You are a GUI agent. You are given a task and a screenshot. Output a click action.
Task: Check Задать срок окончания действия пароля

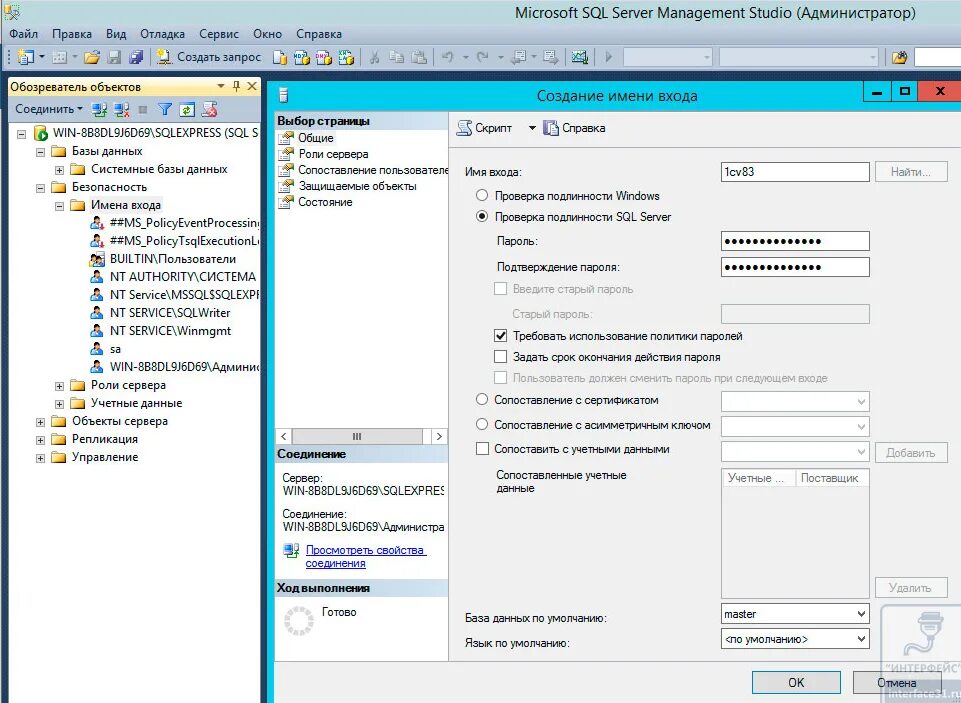(x=501, y=357)
